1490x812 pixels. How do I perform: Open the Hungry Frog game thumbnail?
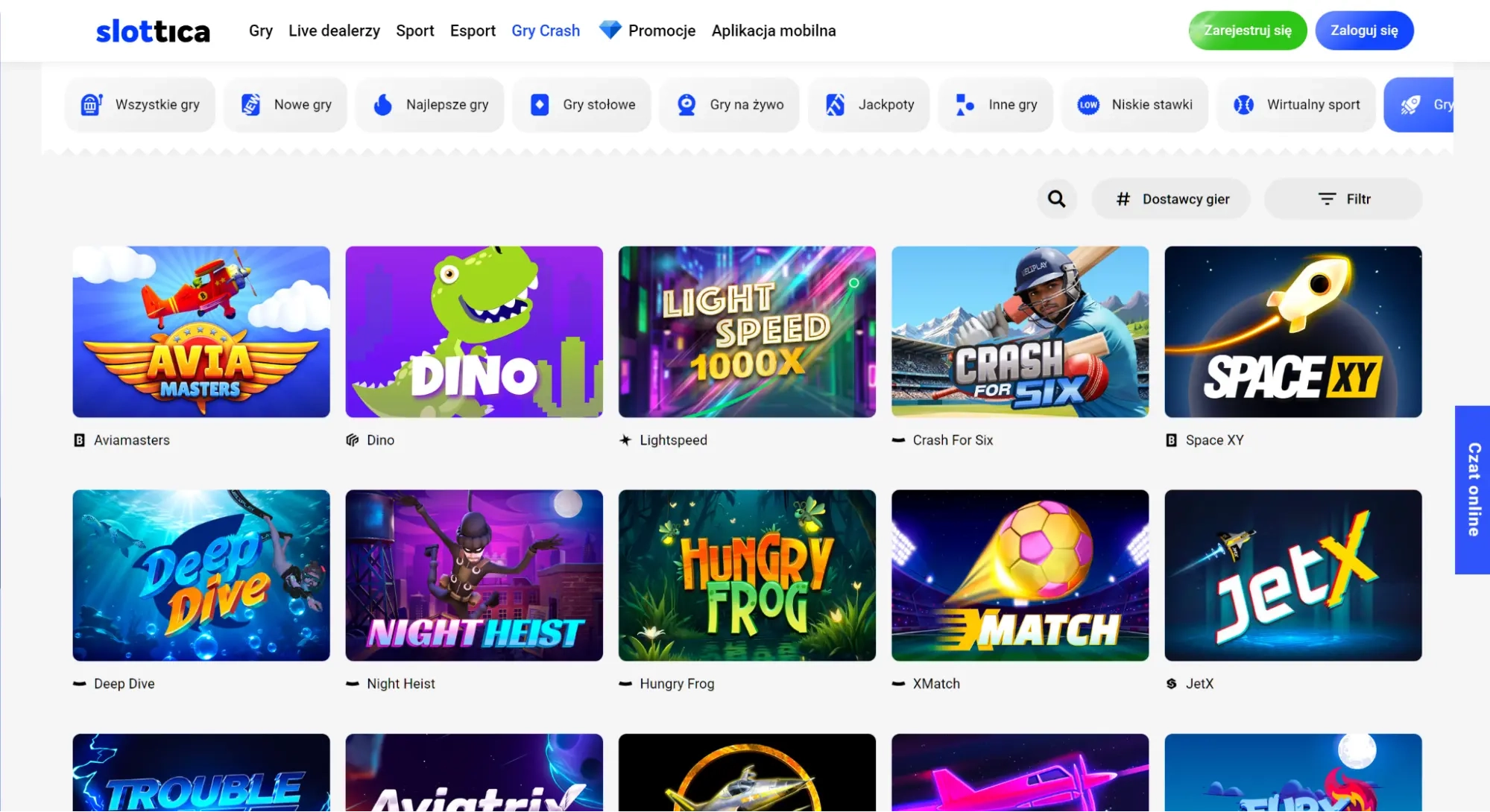coord(747,575)
